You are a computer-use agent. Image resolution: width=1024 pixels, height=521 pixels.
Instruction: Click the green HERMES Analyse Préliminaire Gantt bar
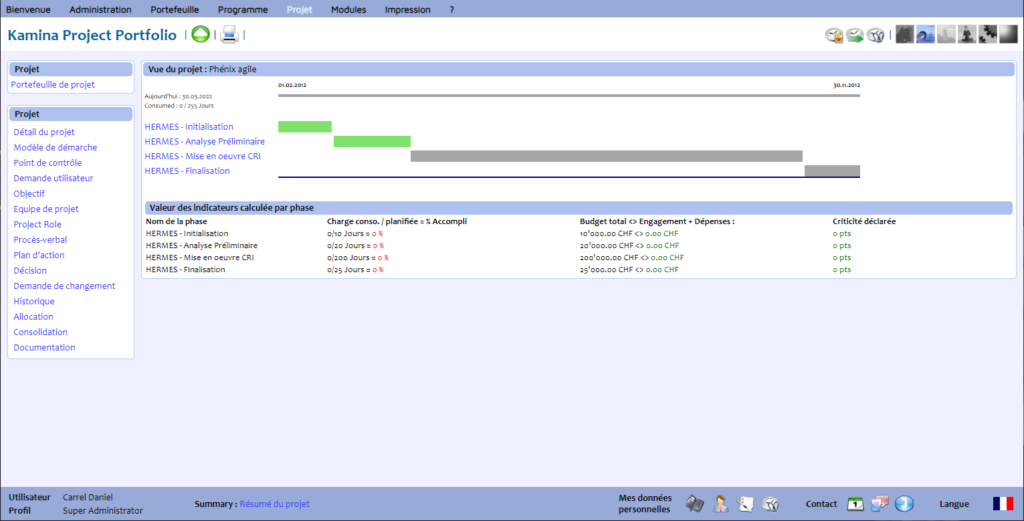[372, 142]
